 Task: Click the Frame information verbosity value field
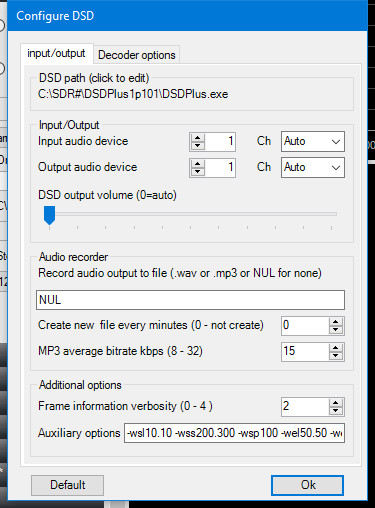[305, 407]
